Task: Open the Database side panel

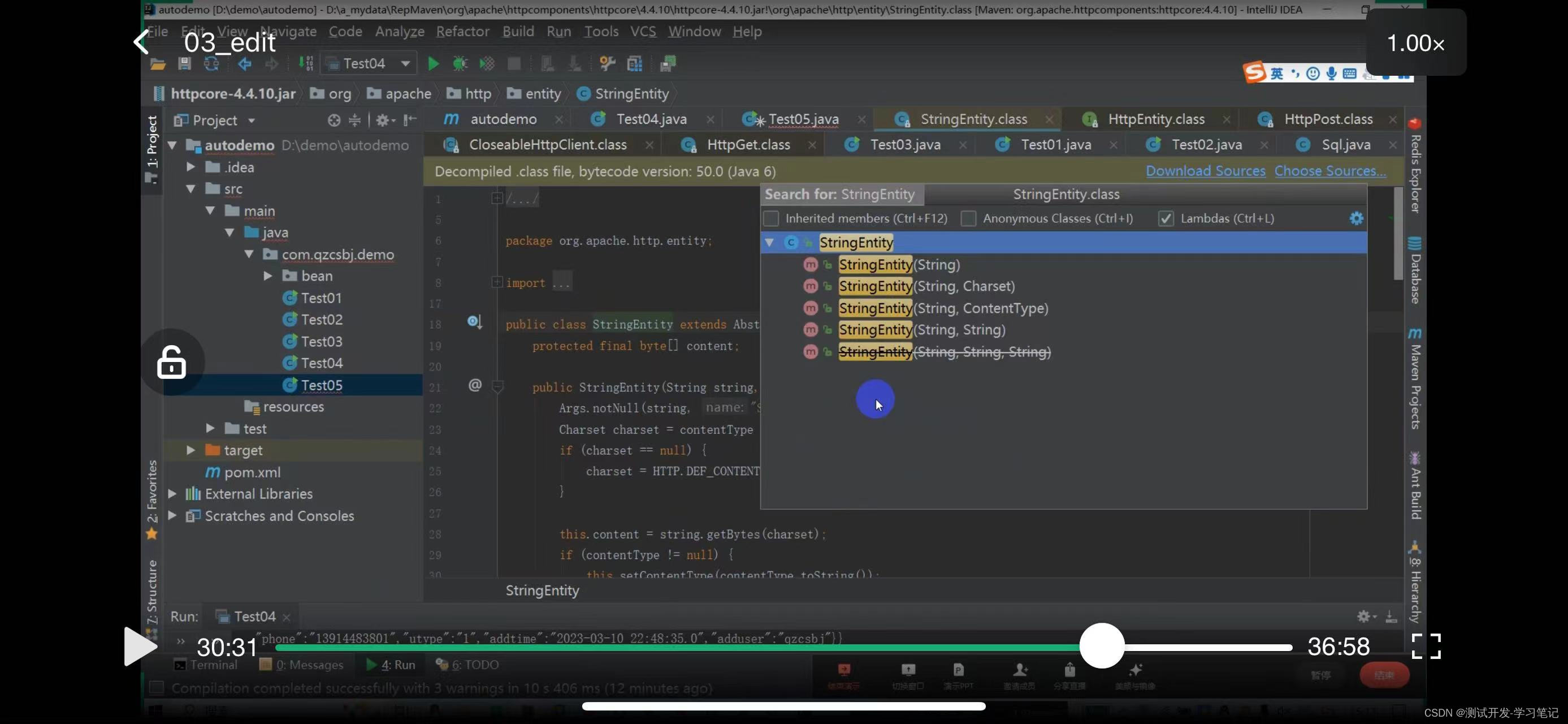Action: 1415,270
